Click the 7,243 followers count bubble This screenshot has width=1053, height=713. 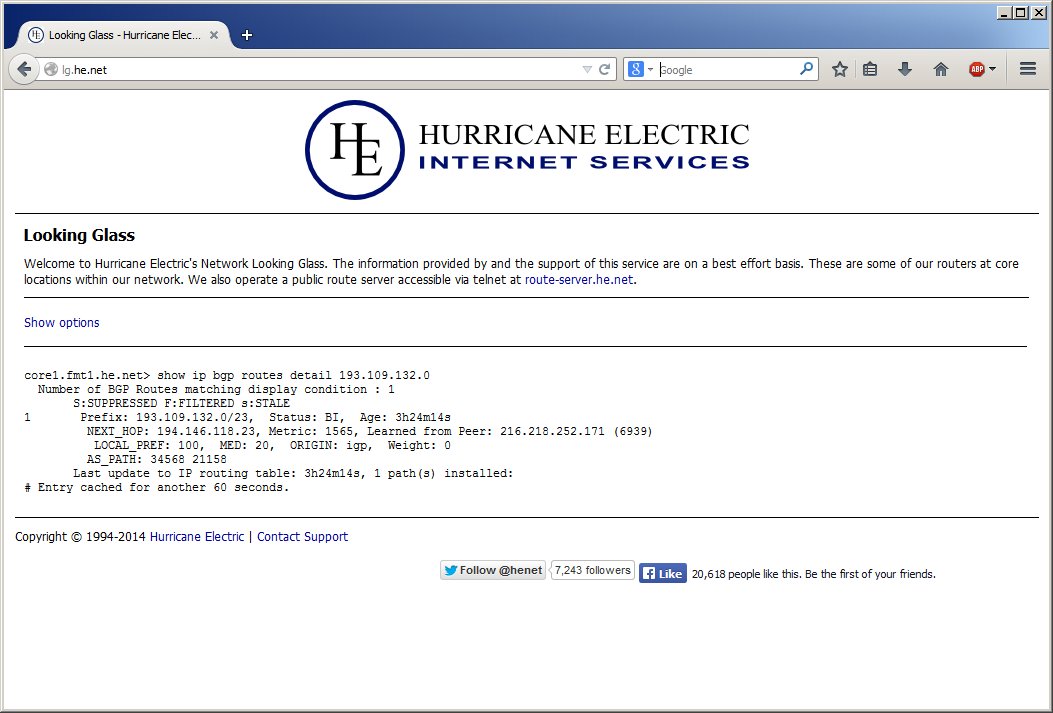pyautogui.click(x=592, y=570)
